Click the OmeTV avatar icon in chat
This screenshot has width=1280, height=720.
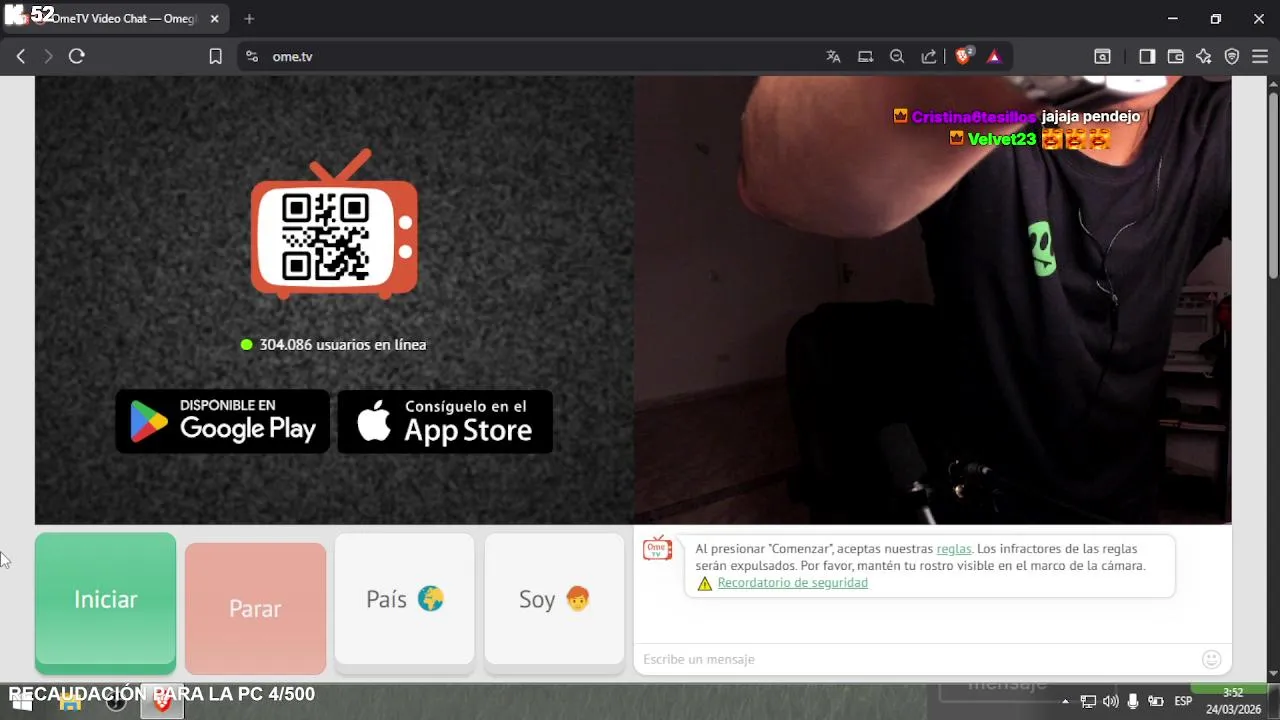[657, 549]
